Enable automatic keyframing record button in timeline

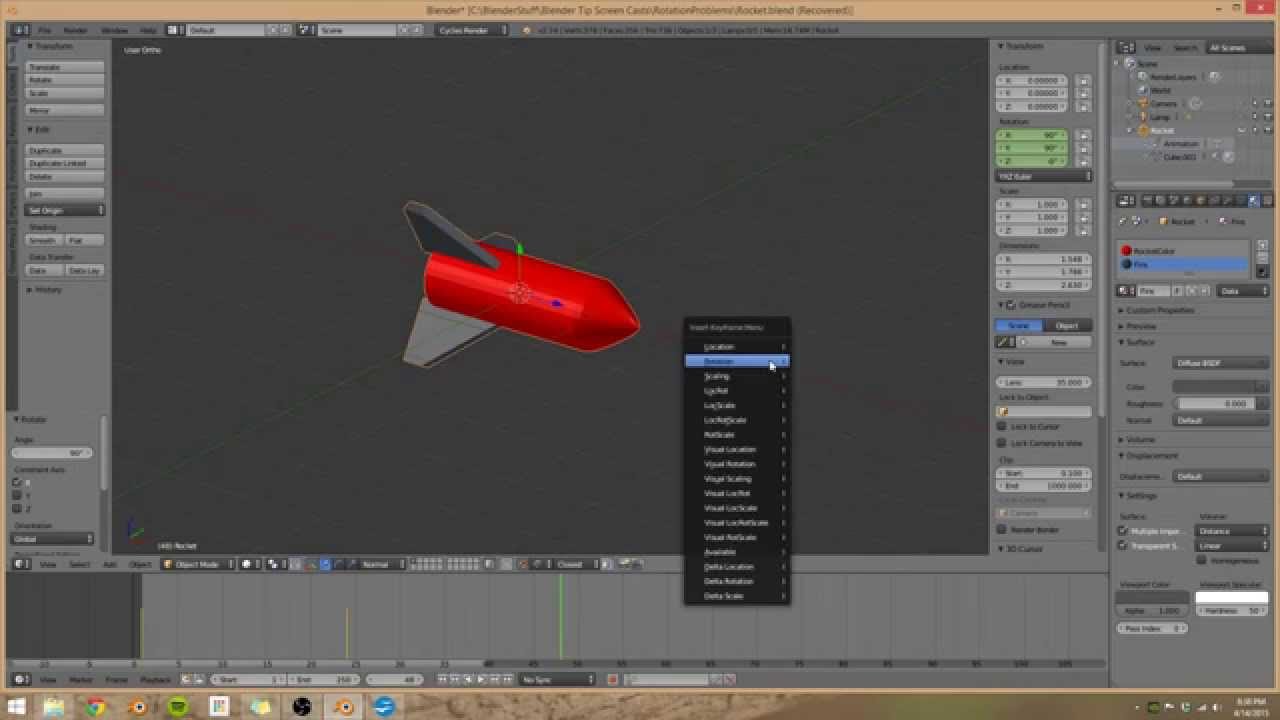(612, 680)
